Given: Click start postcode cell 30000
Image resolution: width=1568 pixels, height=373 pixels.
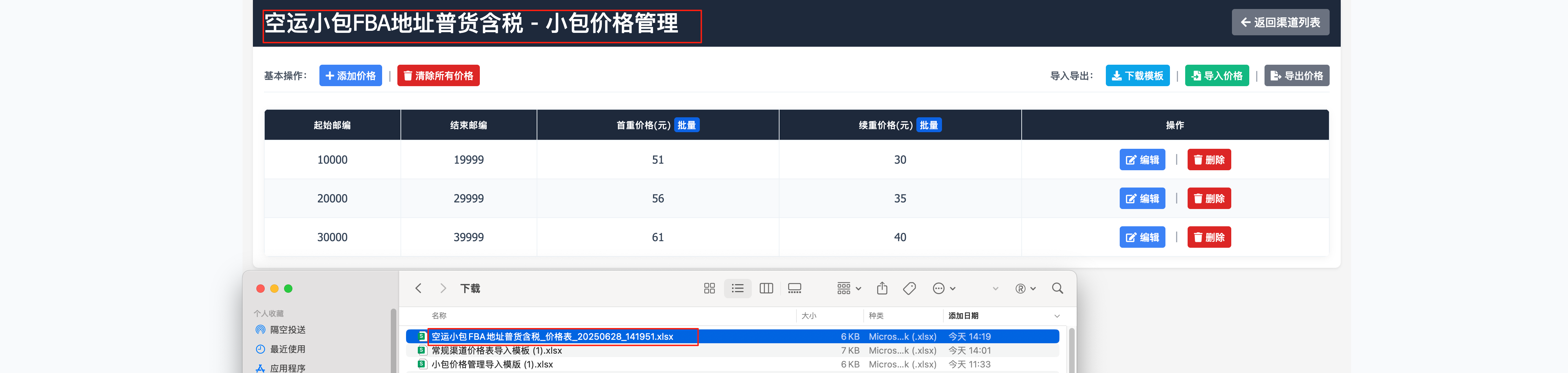Looking at the screenshot, I should click(332, 237).
